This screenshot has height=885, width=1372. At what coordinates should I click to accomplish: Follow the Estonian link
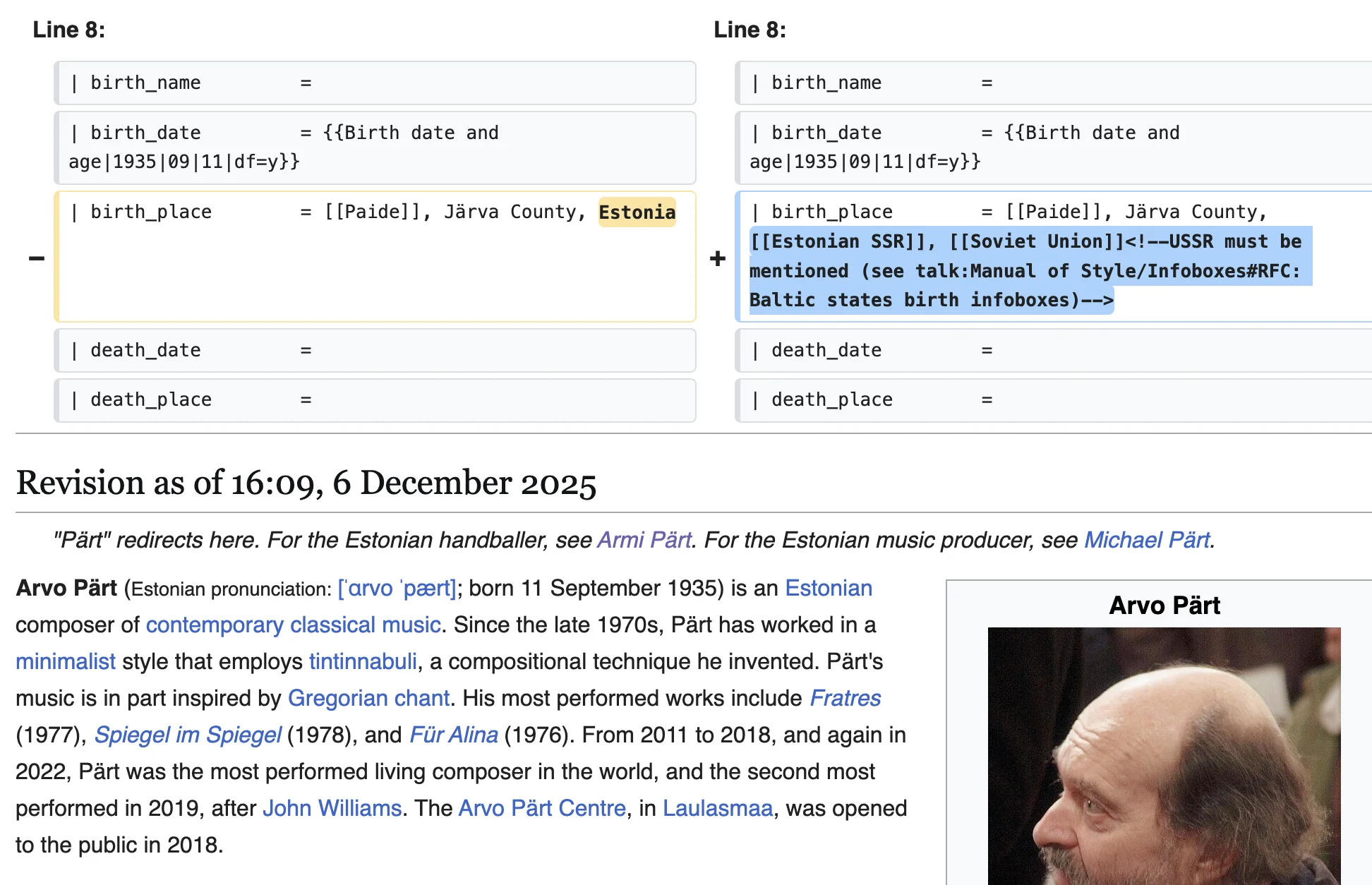point(828,588)
